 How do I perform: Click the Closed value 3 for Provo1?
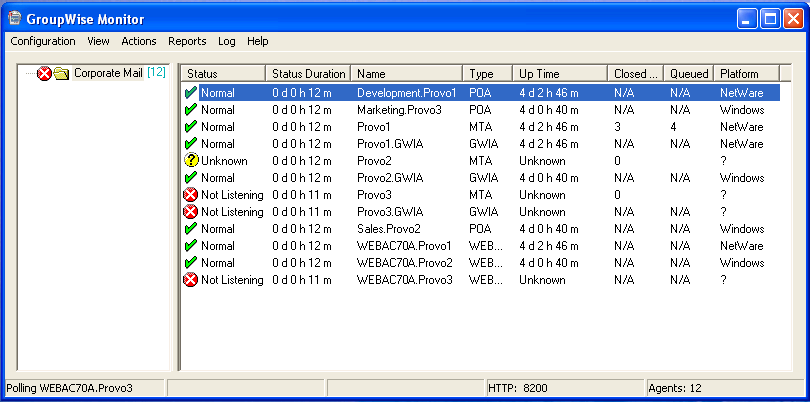pos(617,127)
